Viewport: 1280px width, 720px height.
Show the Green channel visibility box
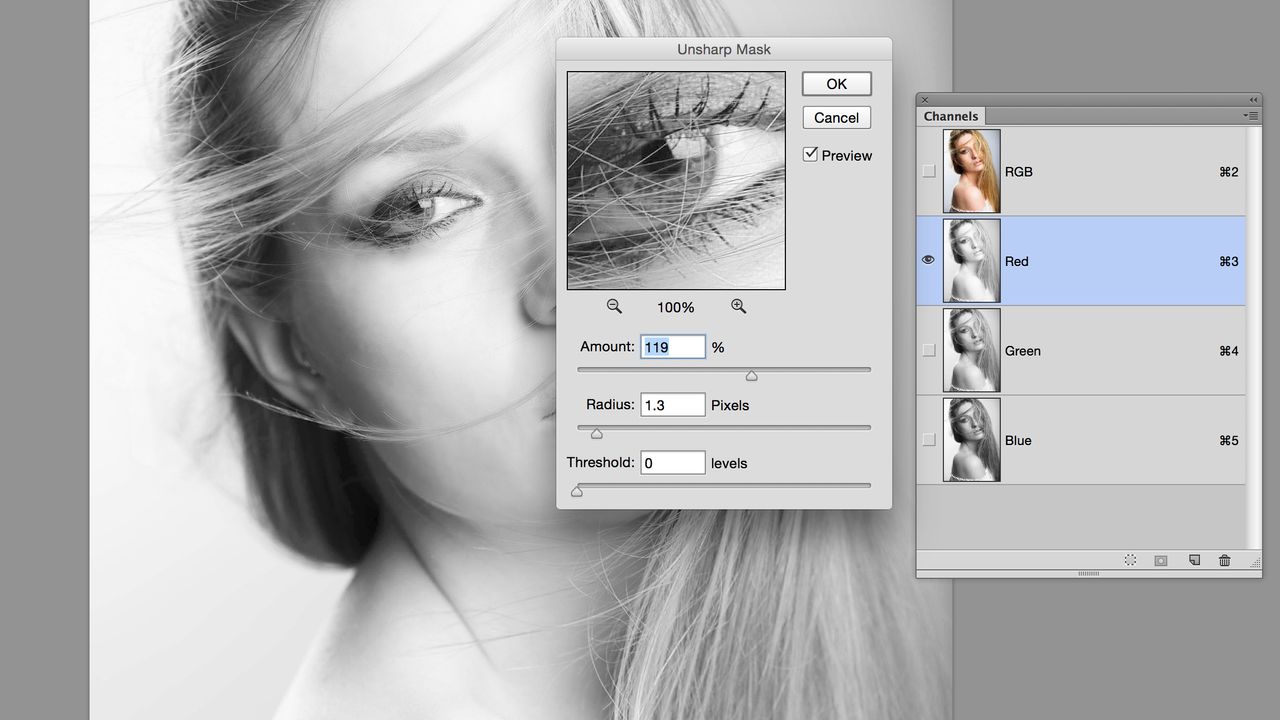[x=929, y=350]
